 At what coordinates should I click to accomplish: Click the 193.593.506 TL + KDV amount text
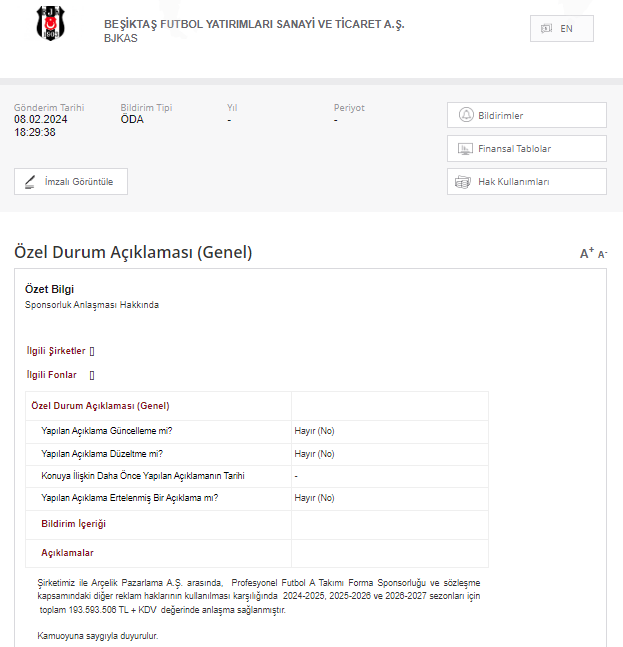click(113, 610)
